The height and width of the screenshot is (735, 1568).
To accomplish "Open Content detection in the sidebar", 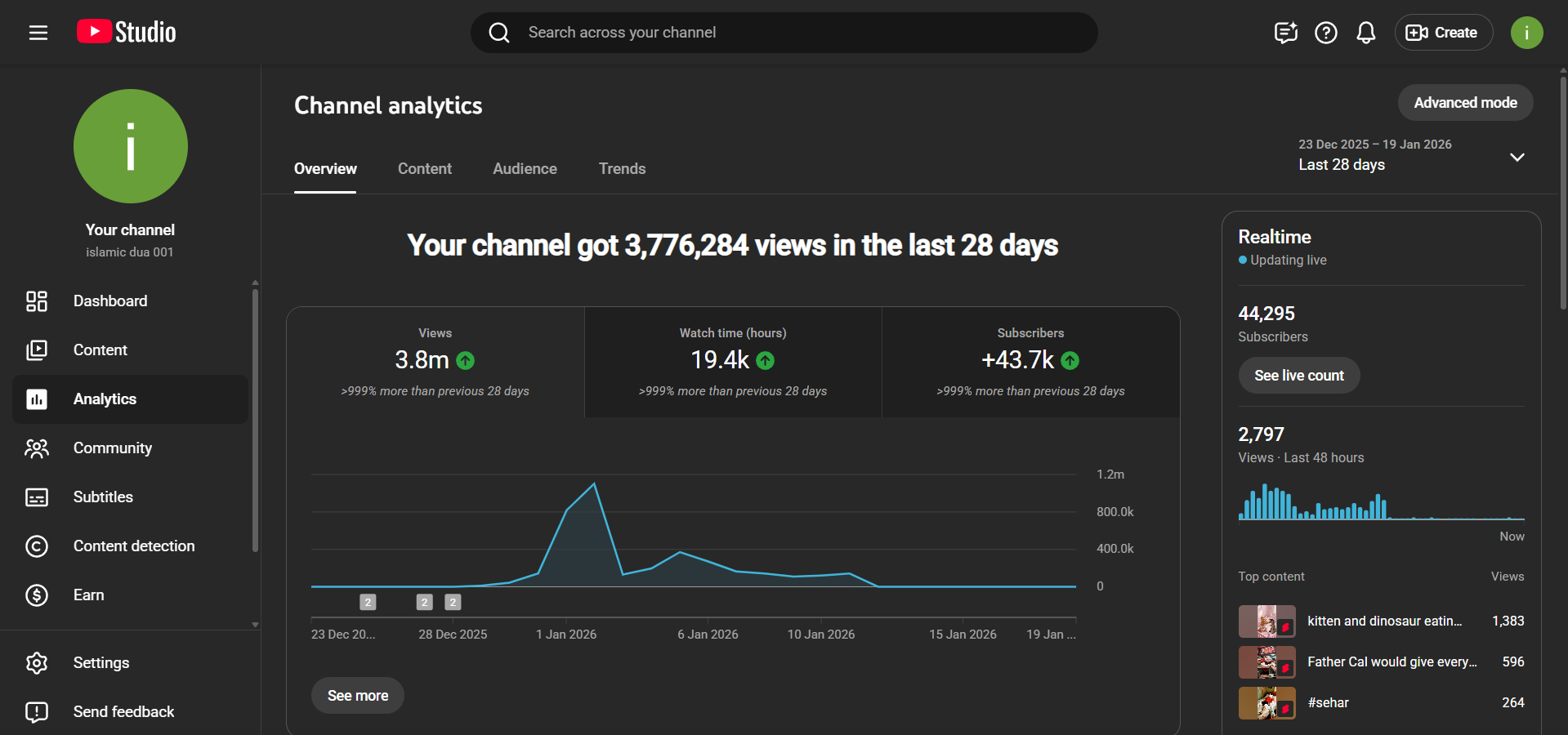I will click(x=134, y=546).
